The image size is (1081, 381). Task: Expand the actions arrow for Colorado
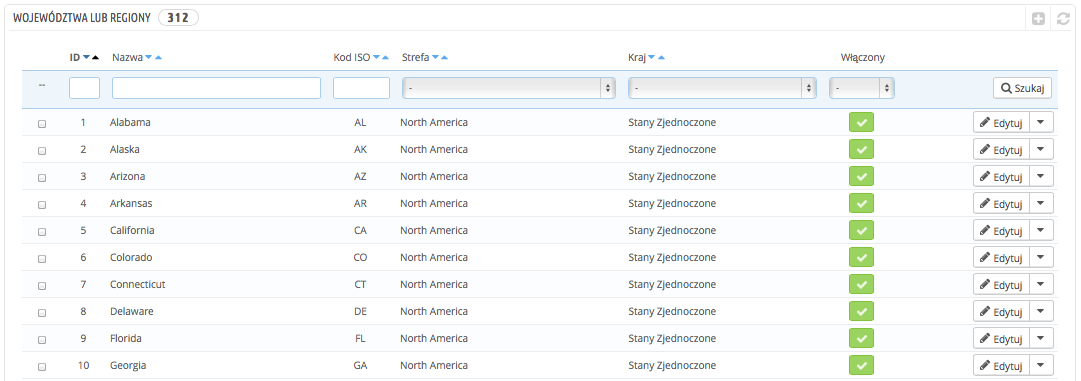(x=1041, y=257)
